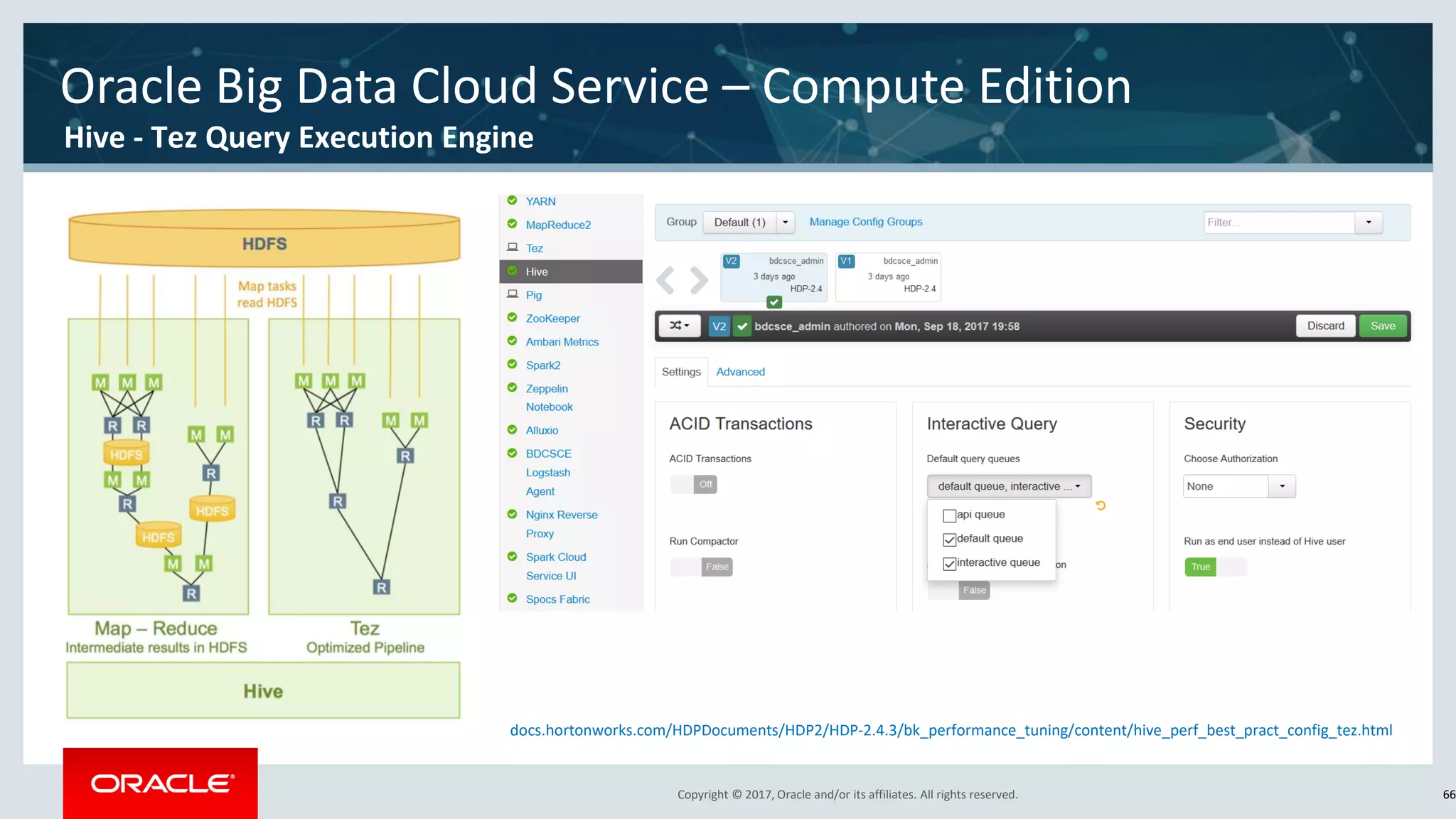Toggle the Run Compactor False switch
This screenshot has width=1456, height=819.
702,567
